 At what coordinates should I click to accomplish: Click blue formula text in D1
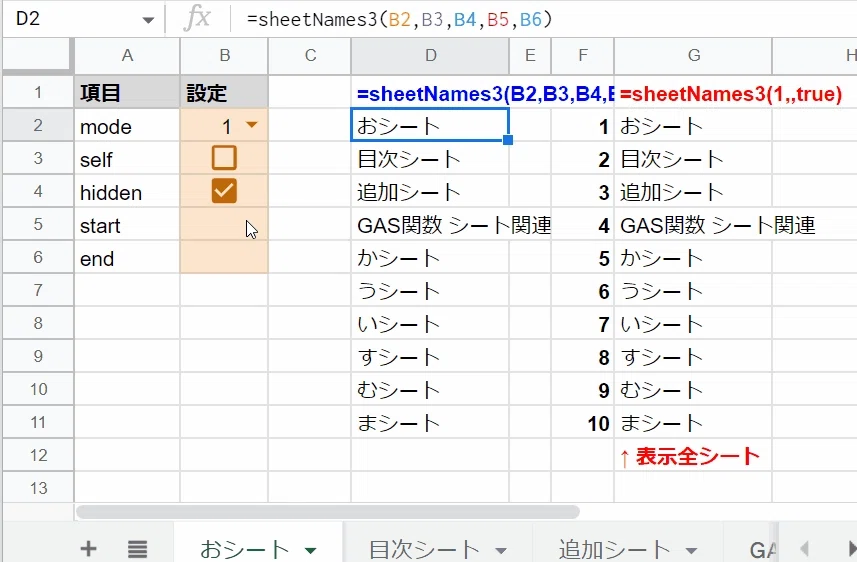tap(485, 93)
